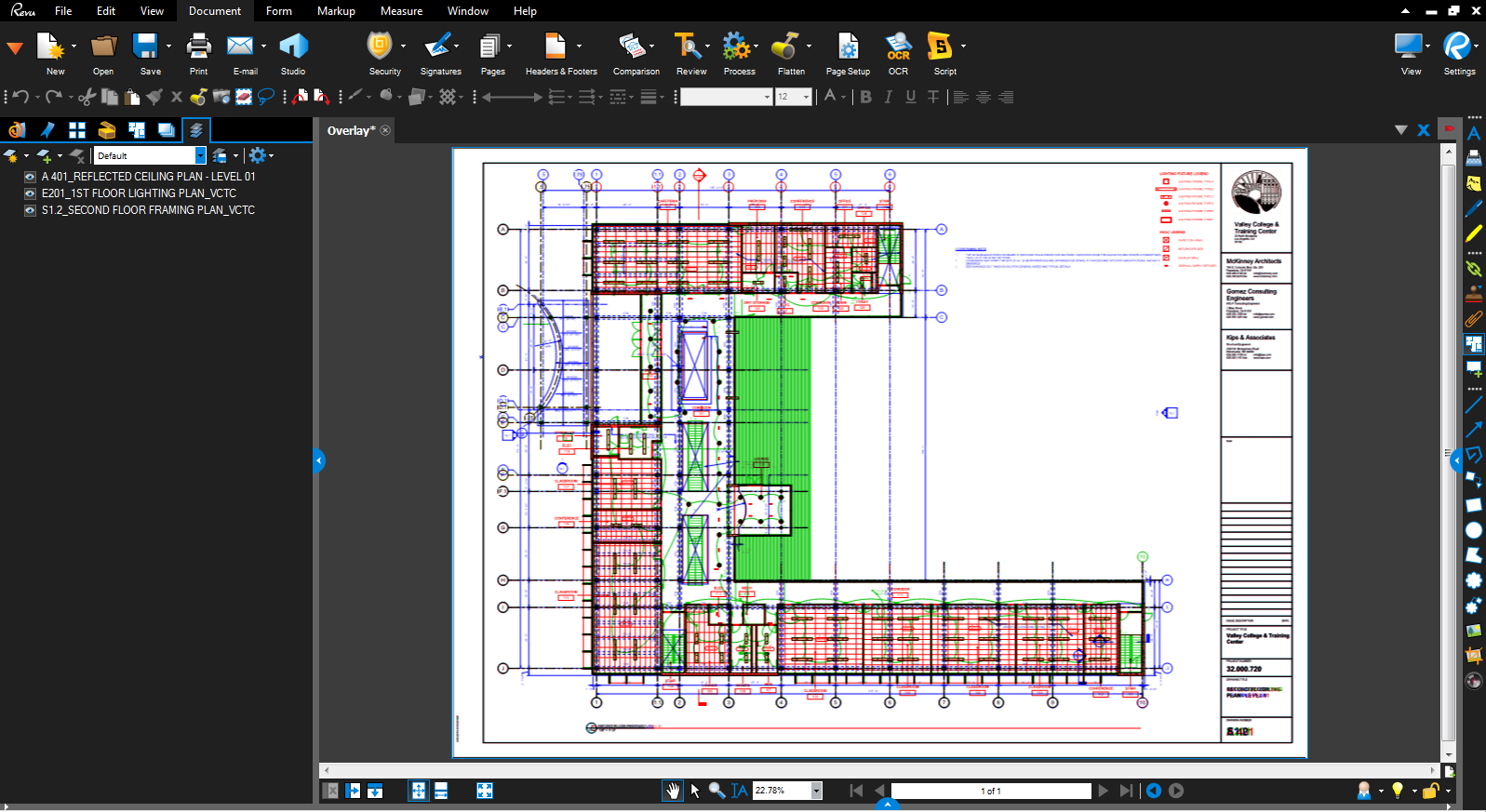Hide the A401 Reflected Ceiling Plan layer
1486x812 pixels.
click(30, 177)
